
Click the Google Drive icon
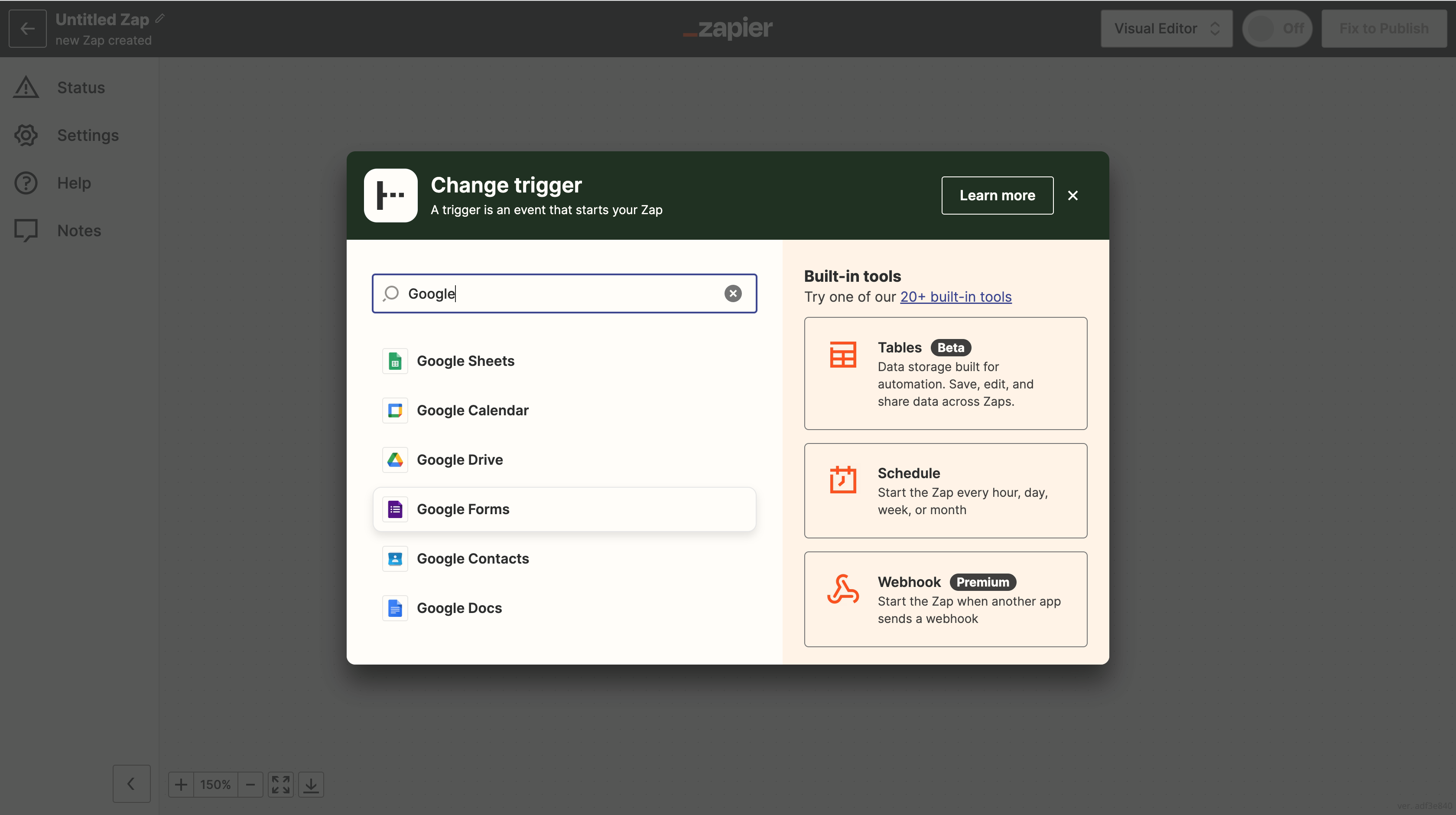(395, 459)
